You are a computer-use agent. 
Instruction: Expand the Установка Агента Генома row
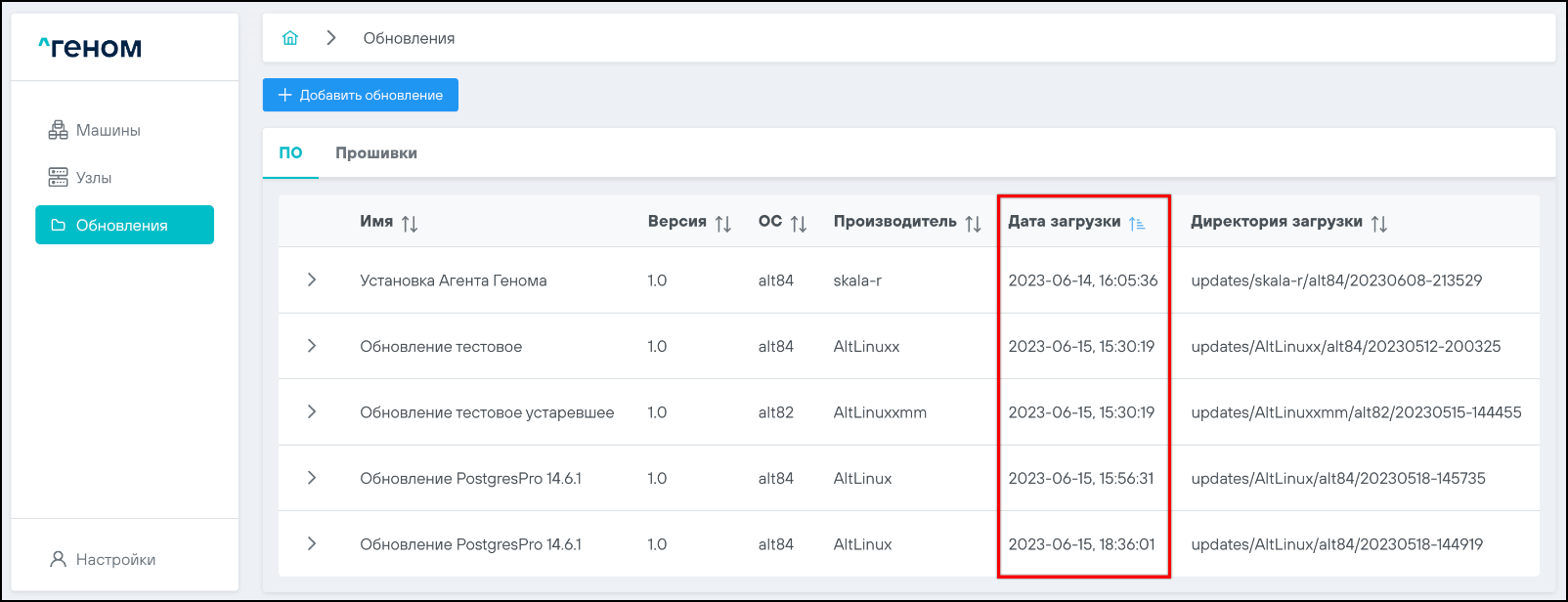coord(312,280)
